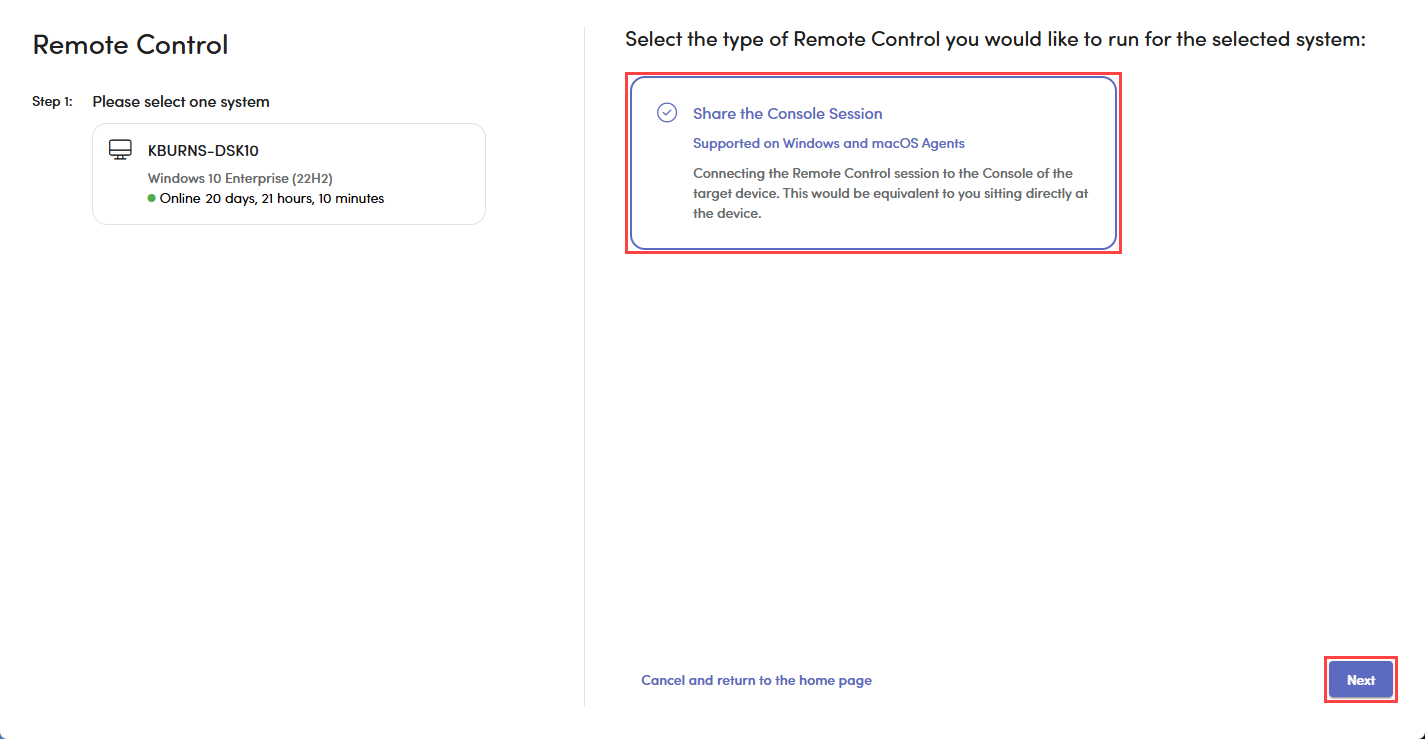Viewport: 1425px width, 739px height.
Task: Click the Next button
Action: pos(1360,680)
